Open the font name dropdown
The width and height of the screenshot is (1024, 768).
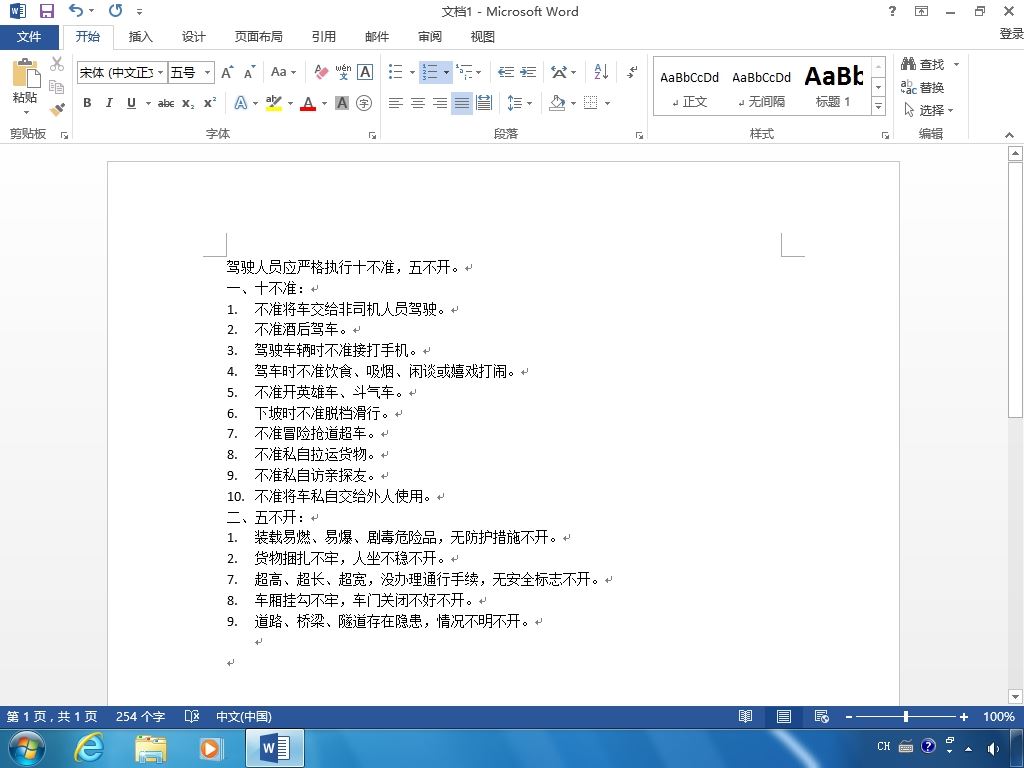(x=160, y=72)
